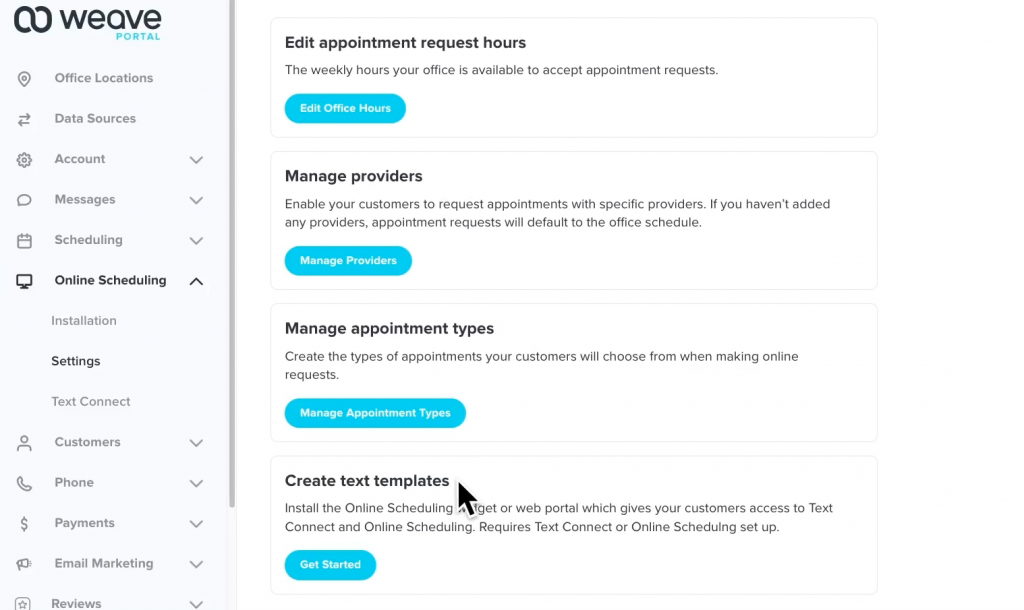This screenshot has width=1024, height=610.
Task: Select the Online Scheduling monitor icon
Action: coord(24,281)
